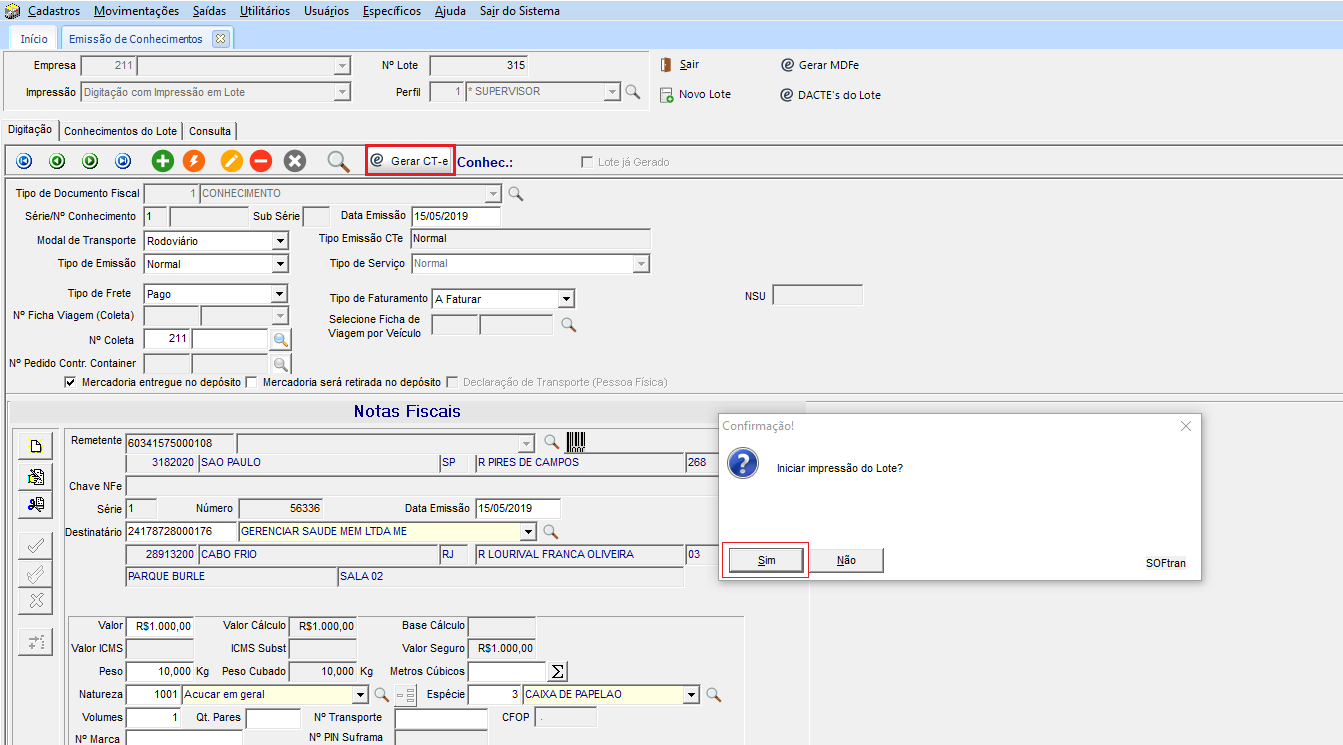Click lookup beside Nº Pedido Contr. Container

tap(281, 364)
